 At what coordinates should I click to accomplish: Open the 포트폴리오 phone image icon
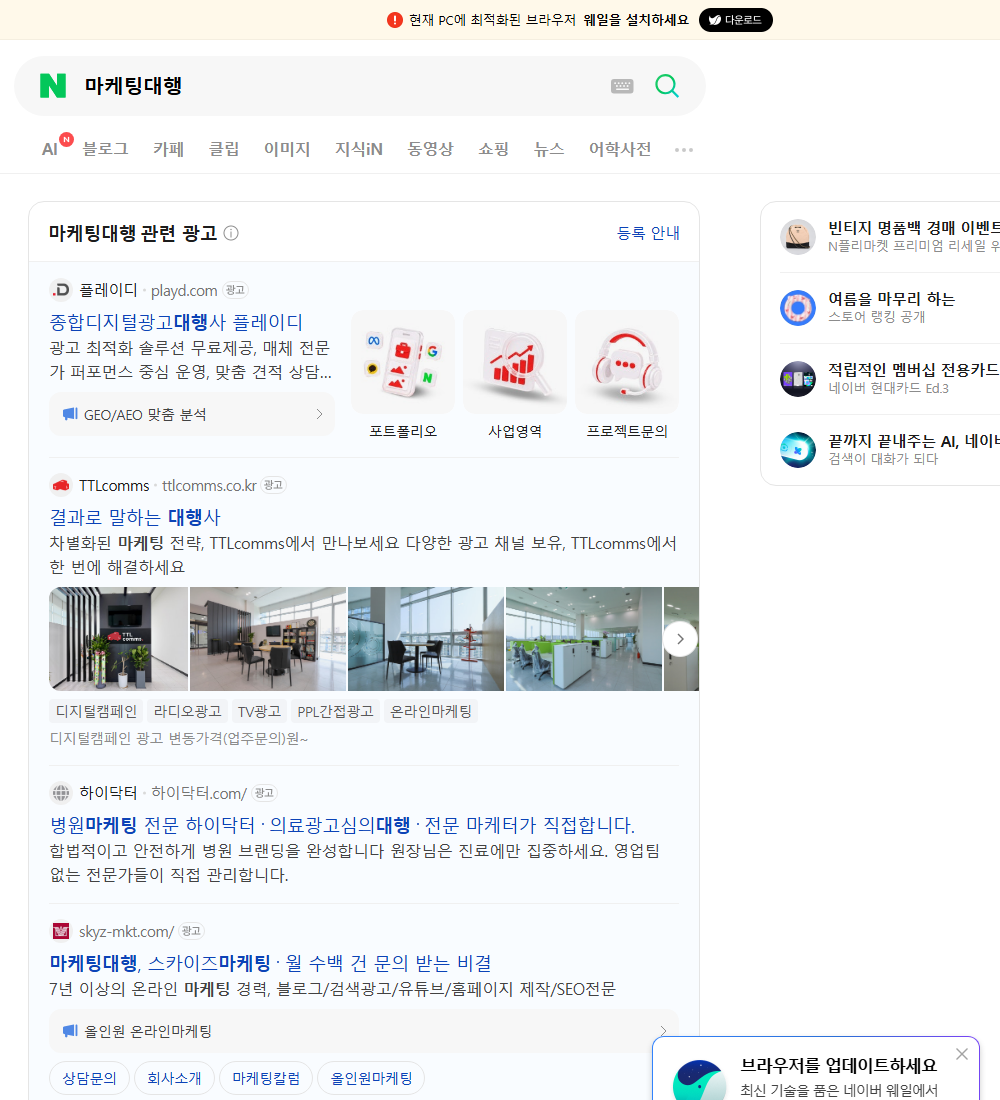pyautogui.click(x=403, y=362)
